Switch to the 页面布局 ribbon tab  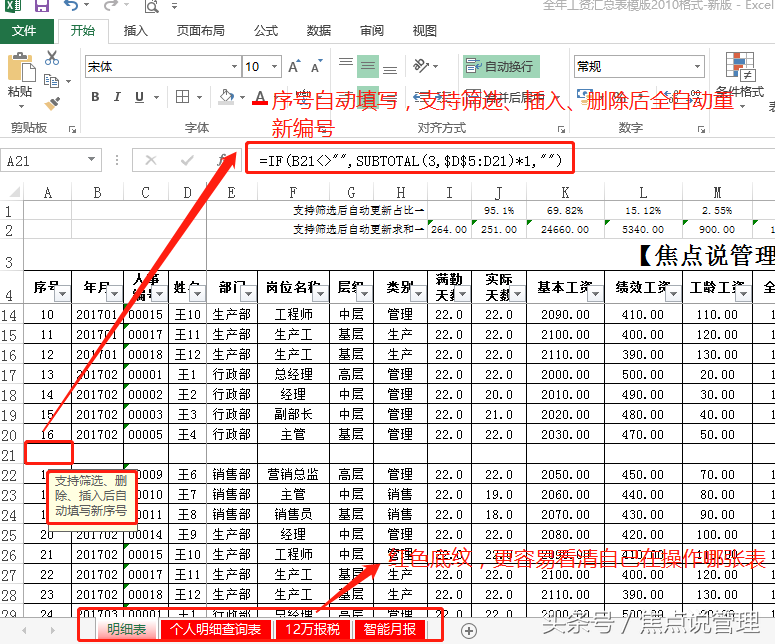pyautogui.click(x=201, y=31)
